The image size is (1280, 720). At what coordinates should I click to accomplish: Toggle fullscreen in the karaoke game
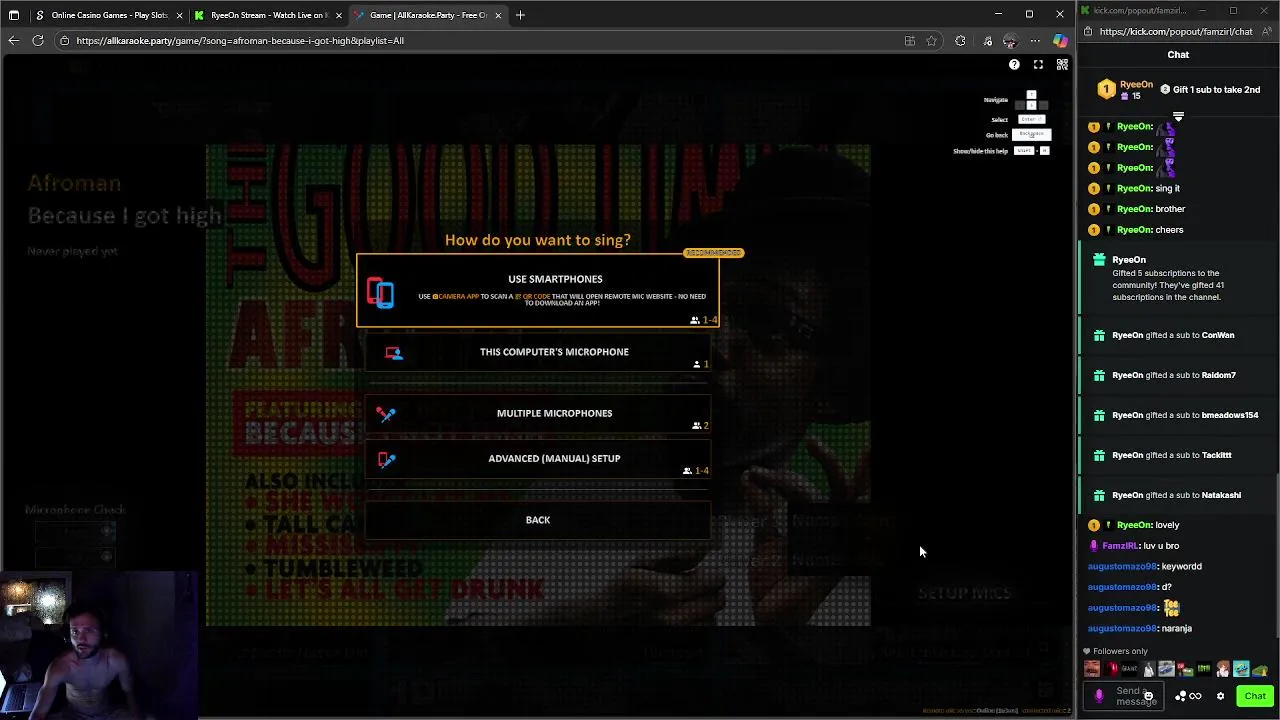click(1038, 64)
